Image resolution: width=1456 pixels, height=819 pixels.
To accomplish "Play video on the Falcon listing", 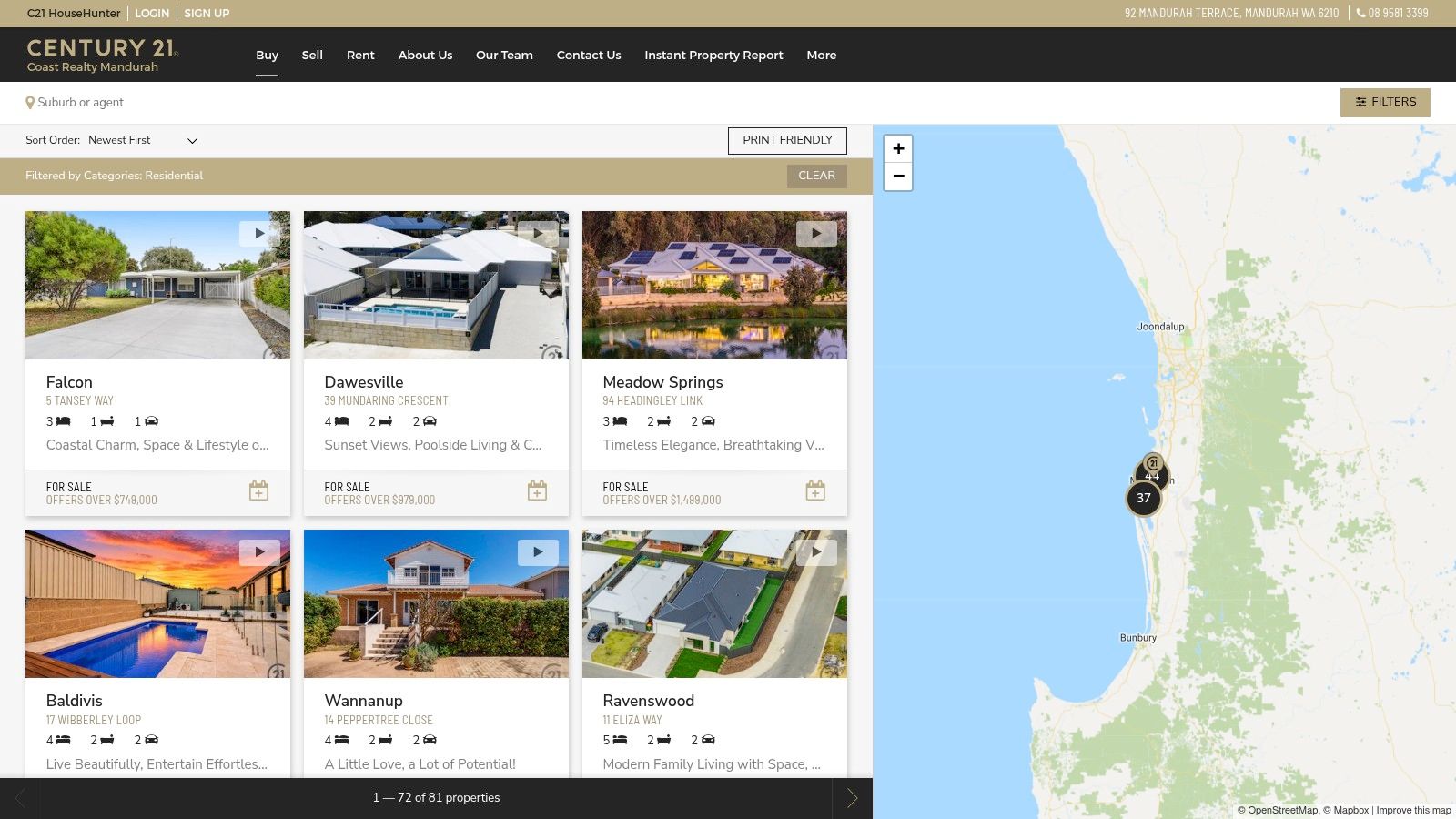I will (259, 234).
